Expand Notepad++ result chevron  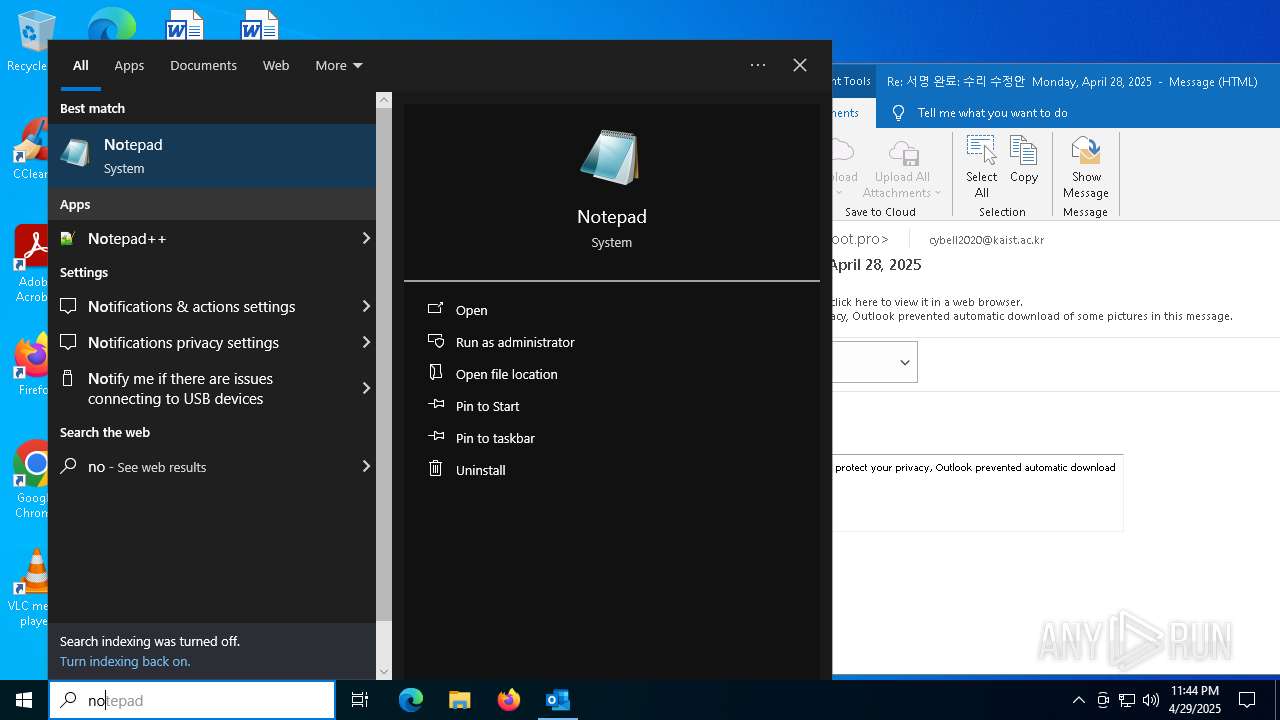pyautogui.click(x=365, y=238)
